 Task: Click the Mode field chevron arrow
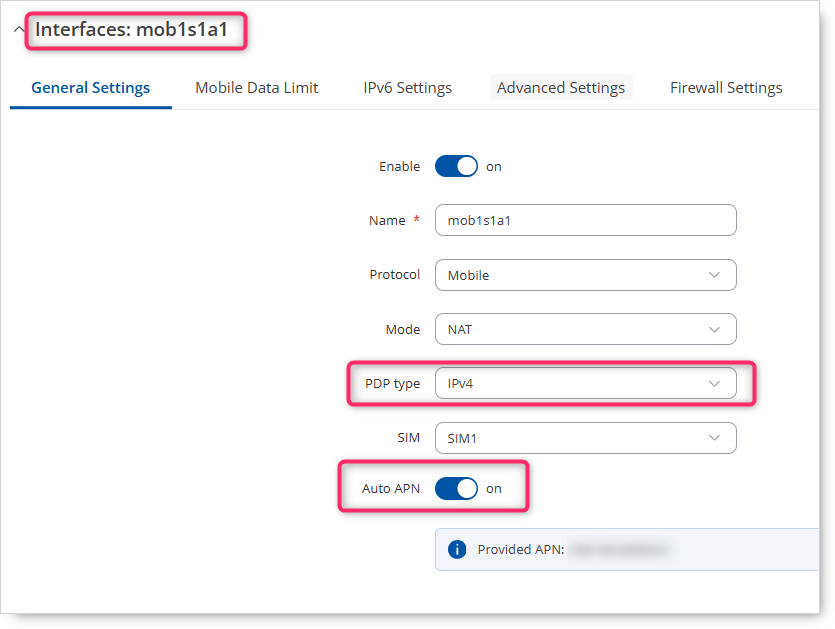point(714,330)
